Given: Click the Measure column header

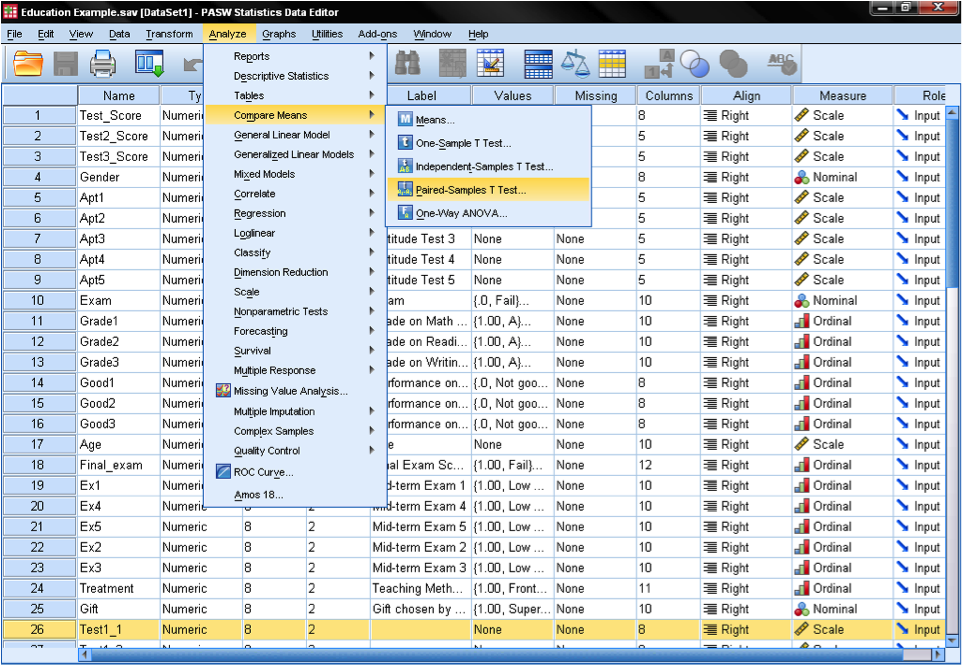Looking at the screenshot, I should [x=842, y=96].
